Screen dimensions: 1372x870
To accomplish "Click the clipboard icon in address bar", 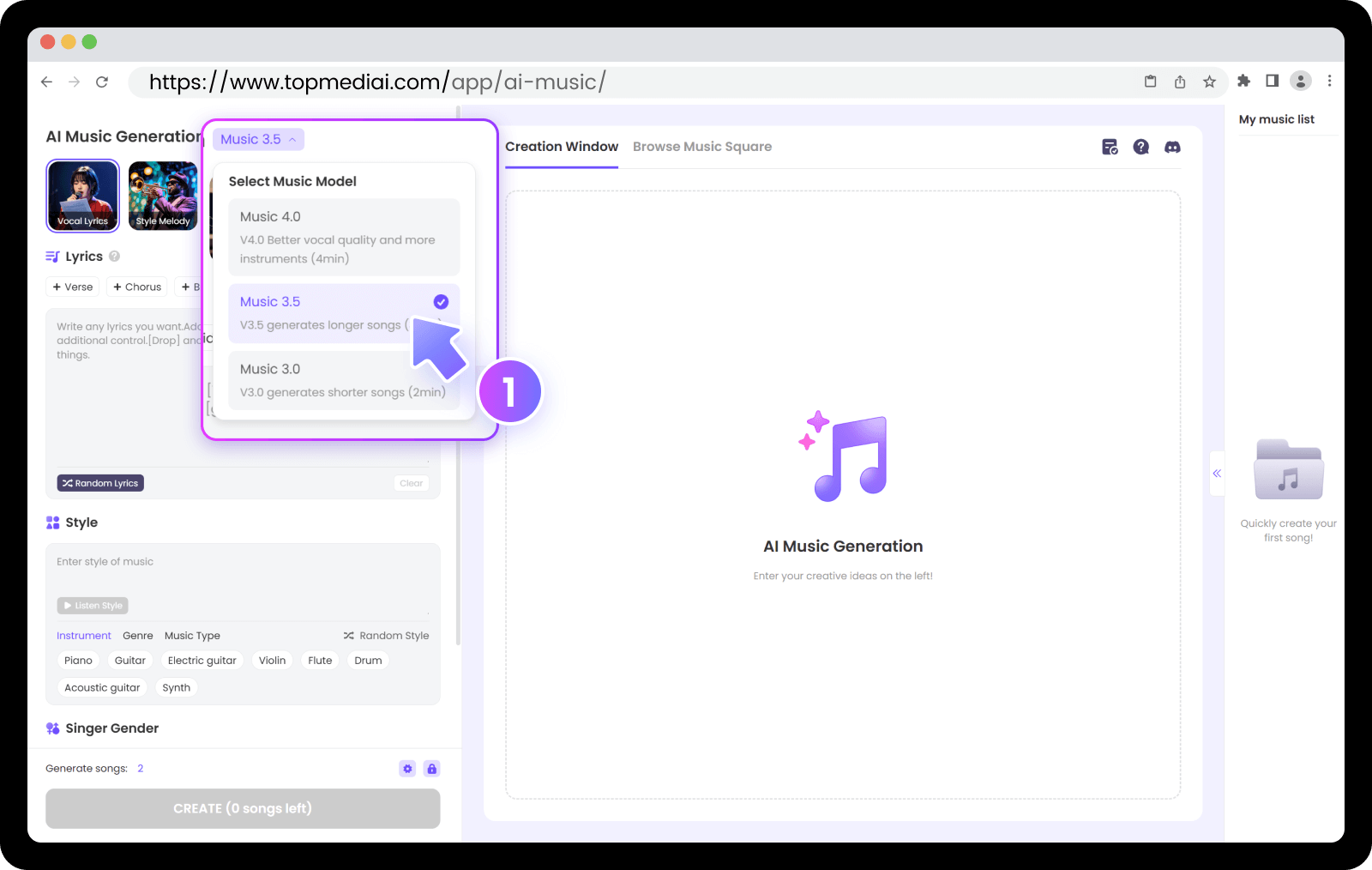I will [1151, 82].
